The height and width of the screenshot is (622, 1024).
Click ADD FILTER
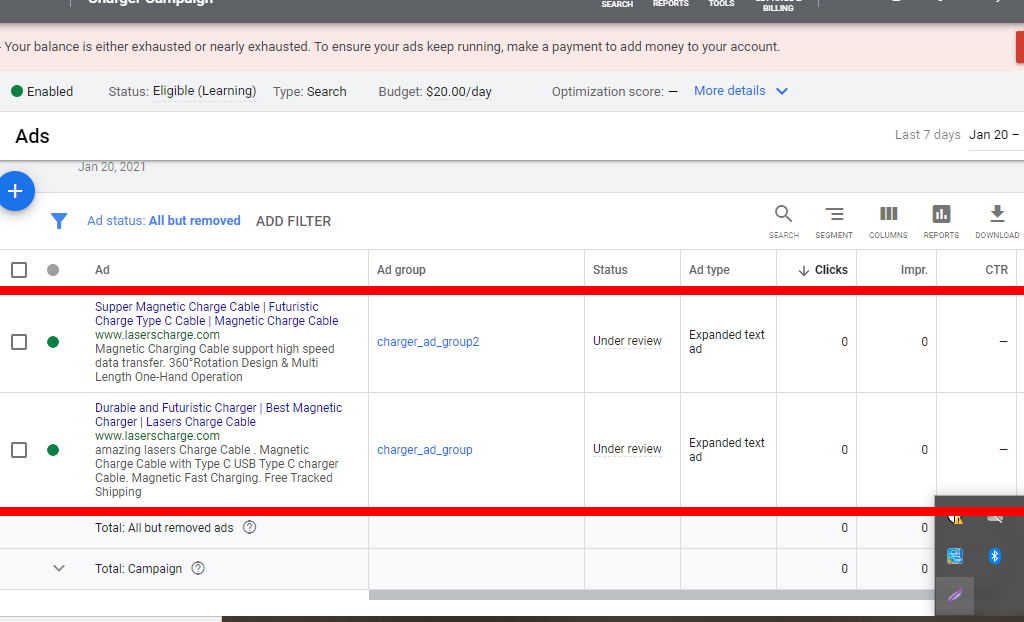(293, 221)
